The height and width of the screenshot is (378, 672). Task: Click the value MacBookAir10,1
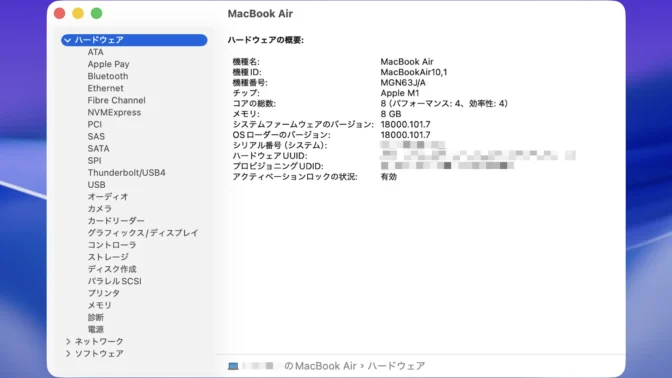coord(414,72)
